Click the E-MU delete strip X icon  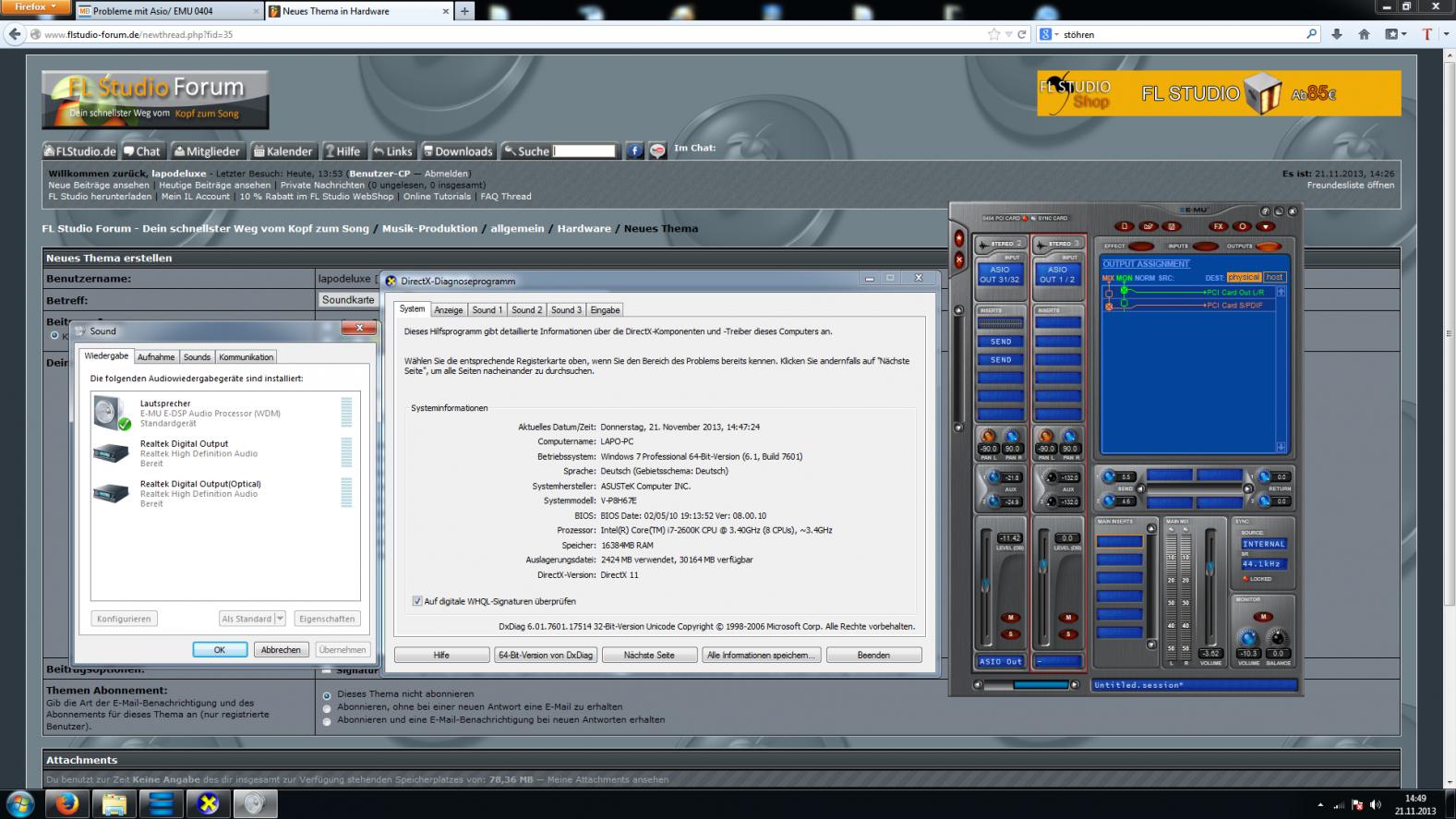[959, 260]
